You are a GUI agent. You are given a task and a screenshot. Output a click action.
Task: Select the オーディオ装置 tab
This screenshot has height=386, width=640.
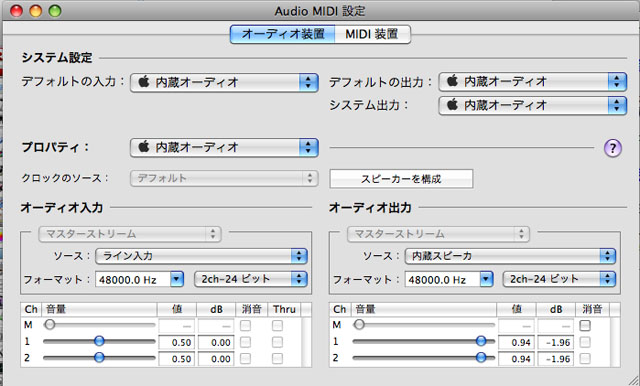[x=283, y=34]
